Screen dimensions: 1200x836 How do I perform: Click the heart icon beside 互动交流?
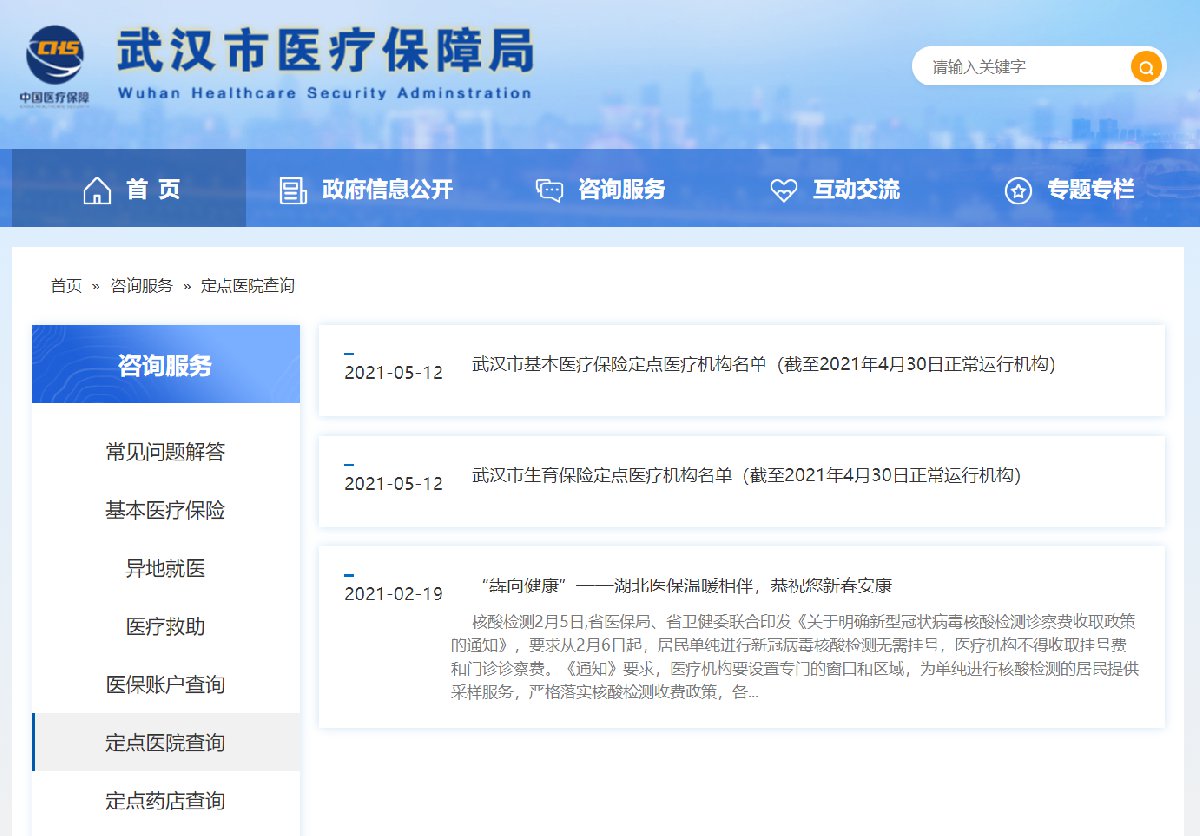pyautogui.click(x=783, y=190)
